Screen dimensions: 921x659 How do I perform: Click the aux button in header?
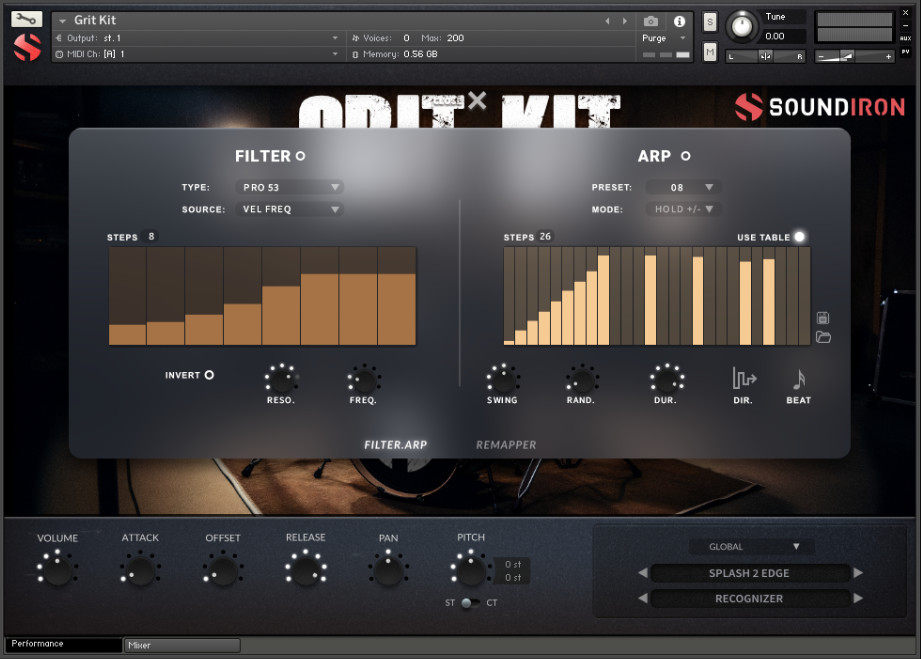point(905,38)
